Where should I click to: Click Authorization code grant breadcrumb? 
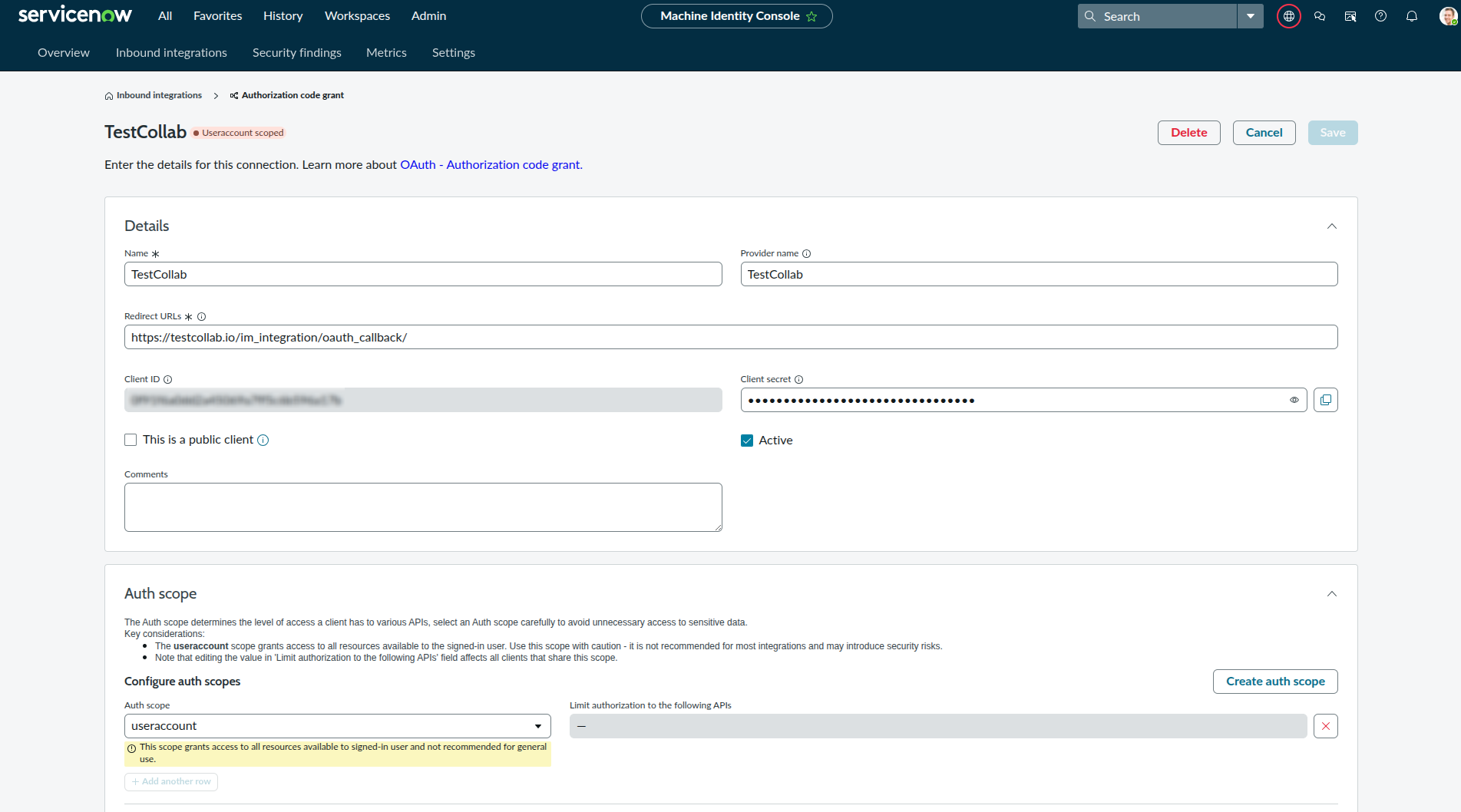click(293, 96)
